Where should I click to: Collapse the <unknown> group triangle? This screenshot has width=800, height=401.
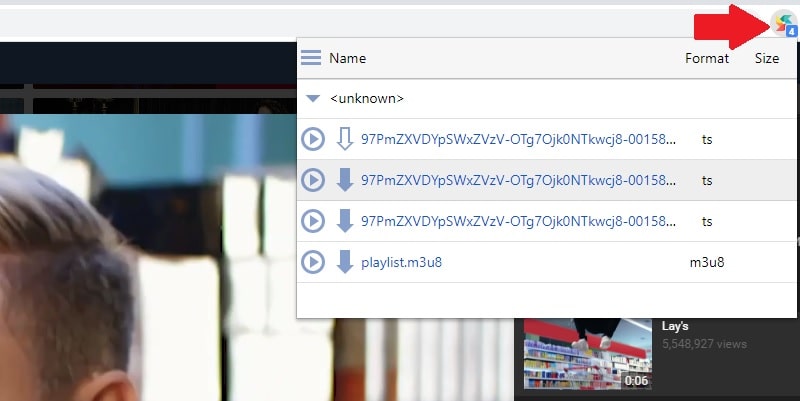coord(313,99)
